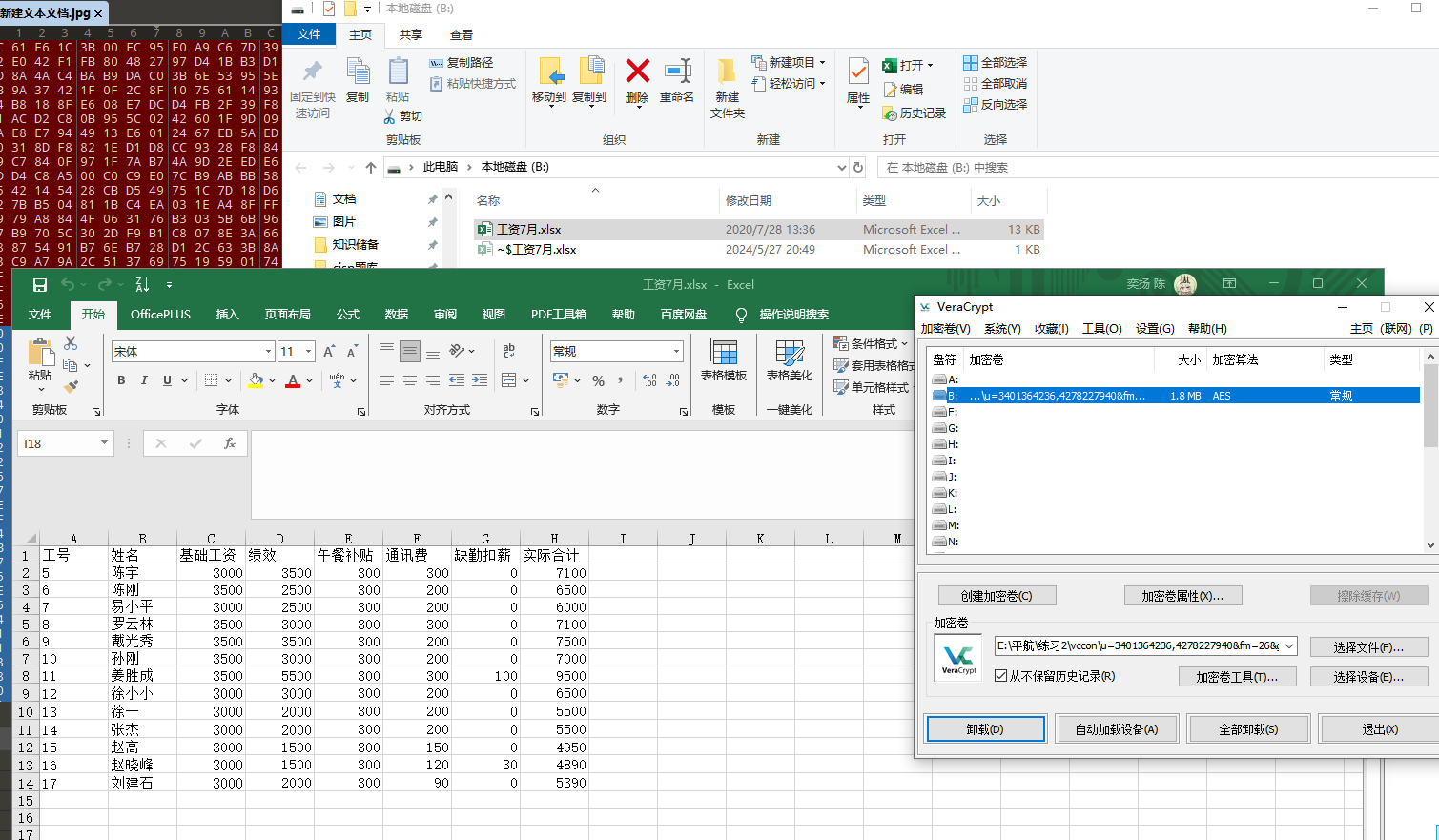The height and width of the screenshot is (840, 1439).
Task: Click the insert function fx icon
Action: point(229,443)
